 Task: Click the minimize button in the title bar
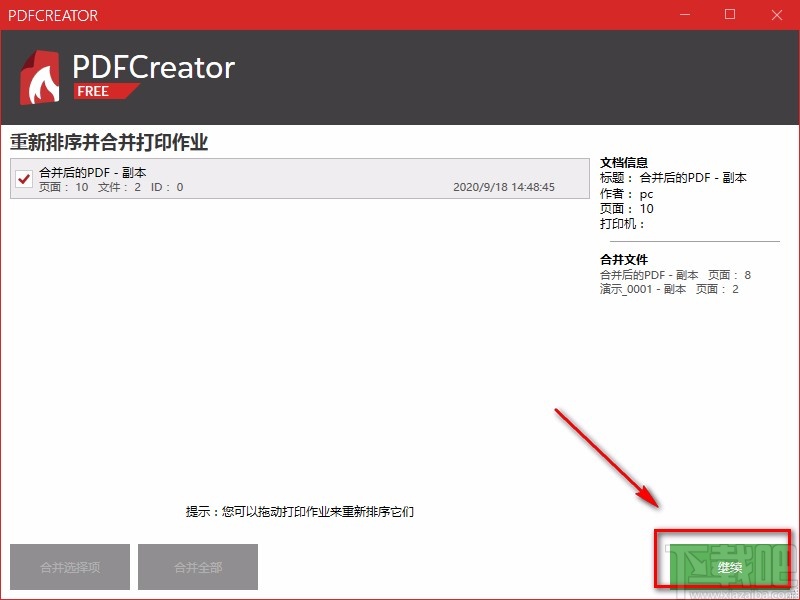pos(684,15)
